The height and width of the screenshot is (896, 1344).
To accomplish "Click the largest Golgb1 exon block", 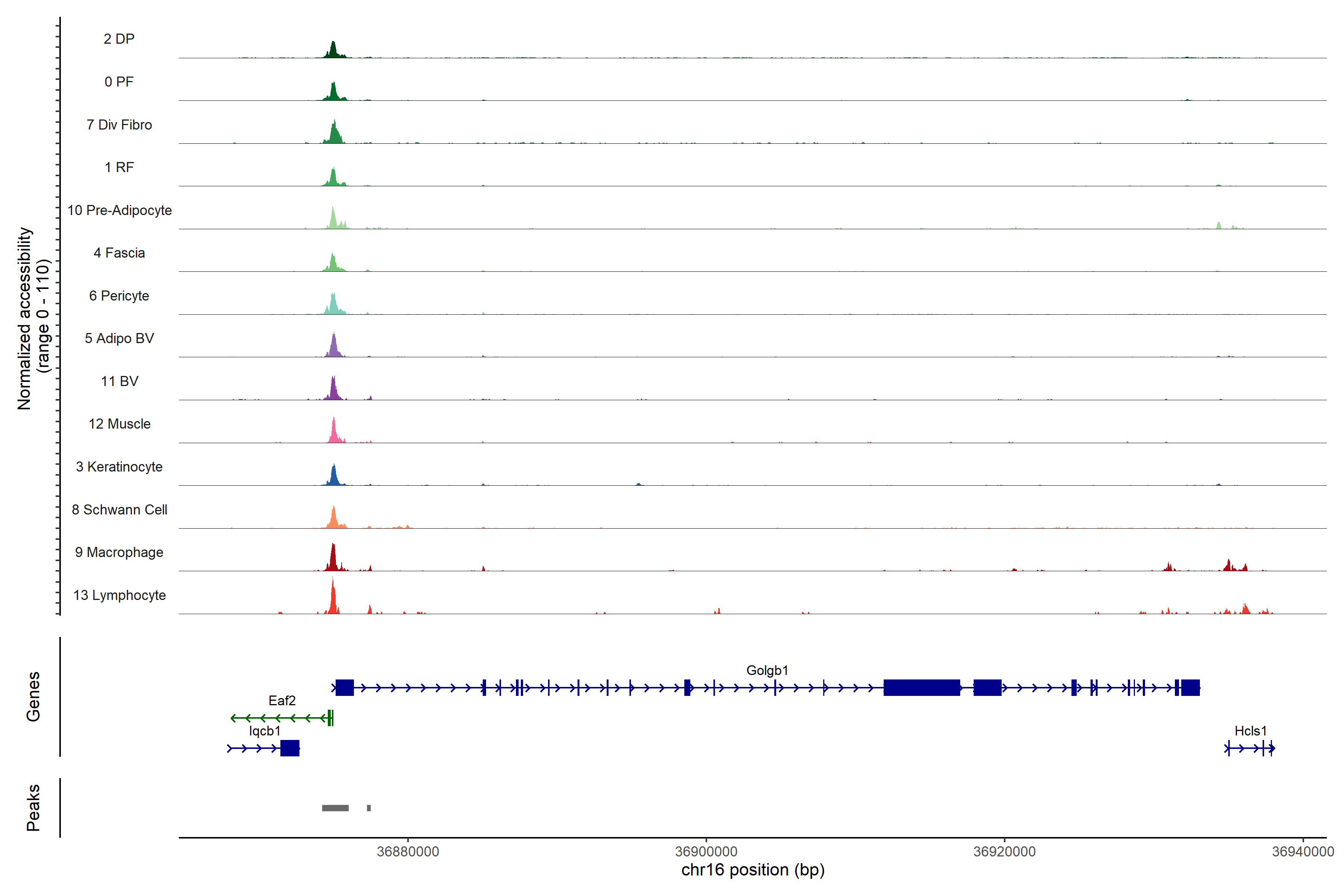I will pyautogui.click(x=921, y=687).
